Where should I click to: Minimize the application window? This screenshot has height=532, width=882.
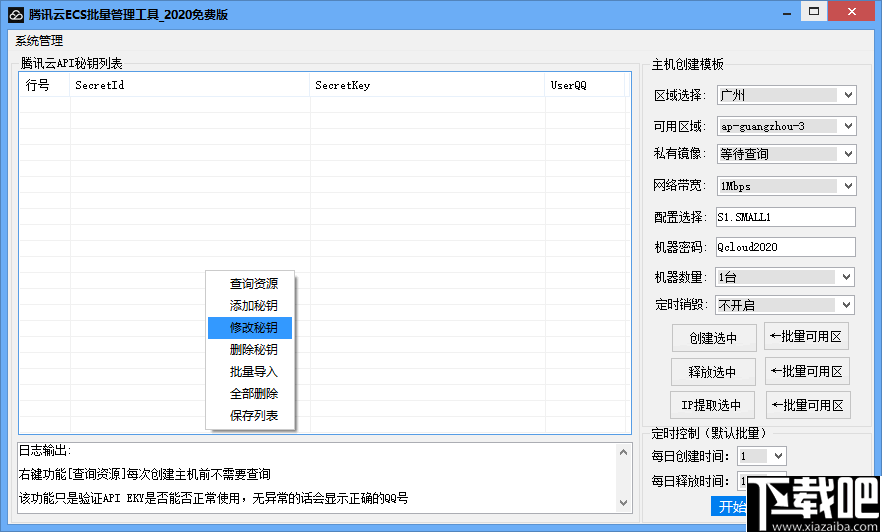pyautogui.click(x=787, y=12)
